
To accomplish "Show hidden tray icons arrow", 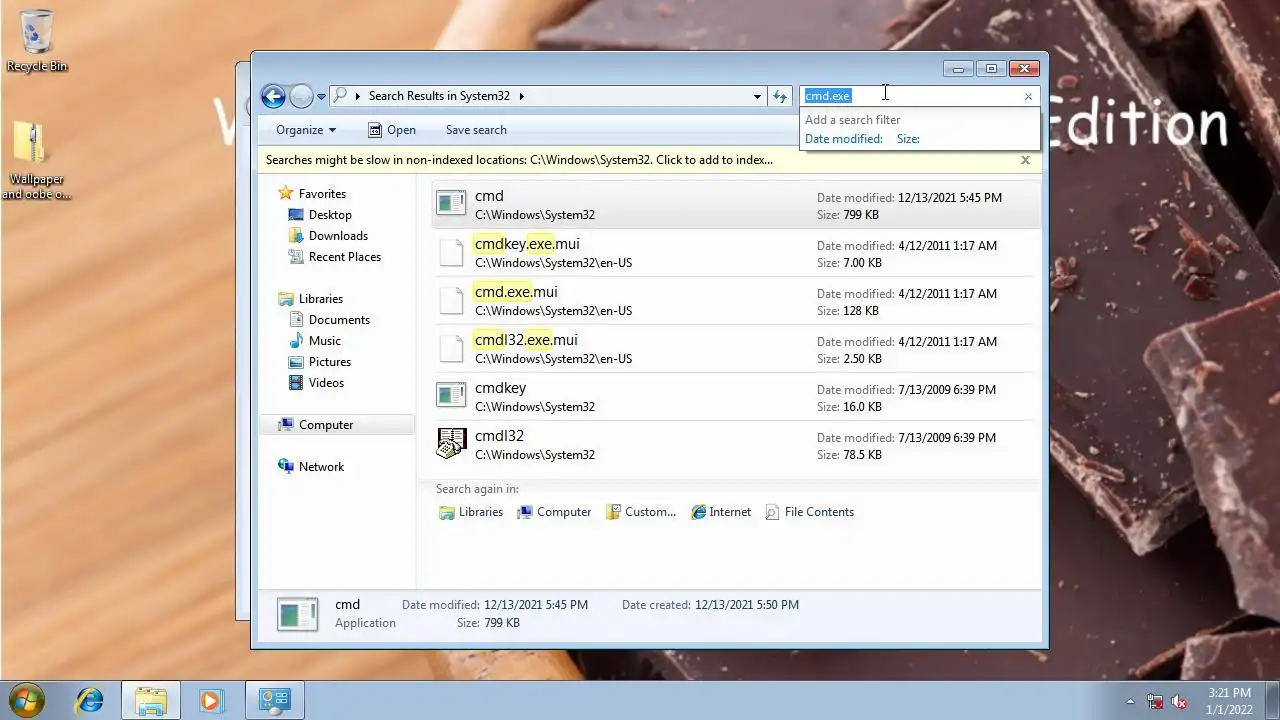I will [1131, 701].
